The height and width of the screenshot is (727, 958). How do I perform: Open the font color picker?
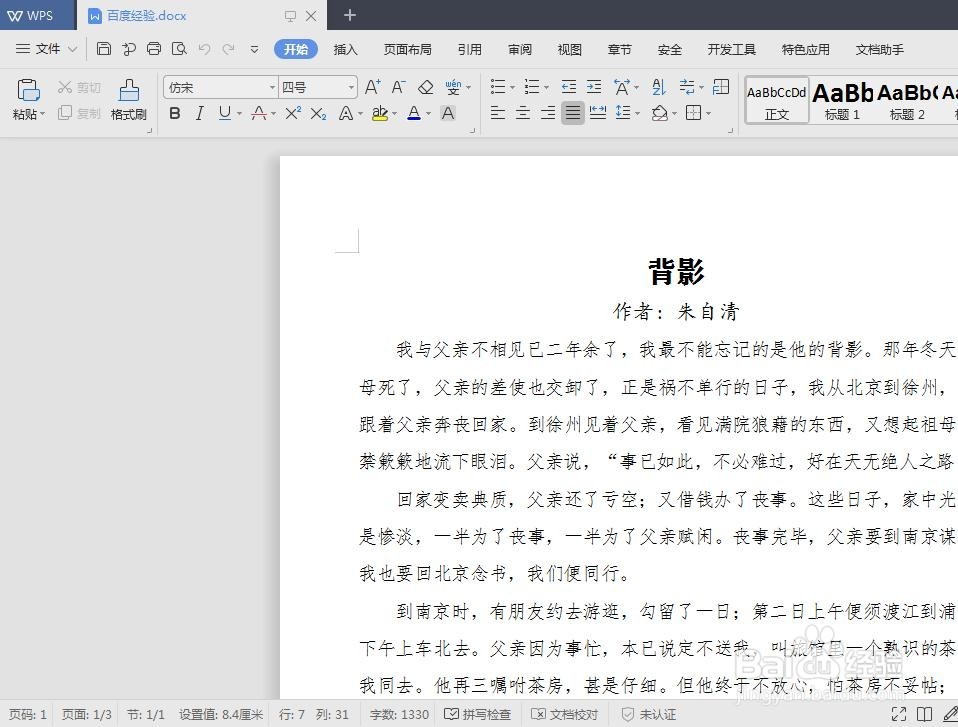413,113
